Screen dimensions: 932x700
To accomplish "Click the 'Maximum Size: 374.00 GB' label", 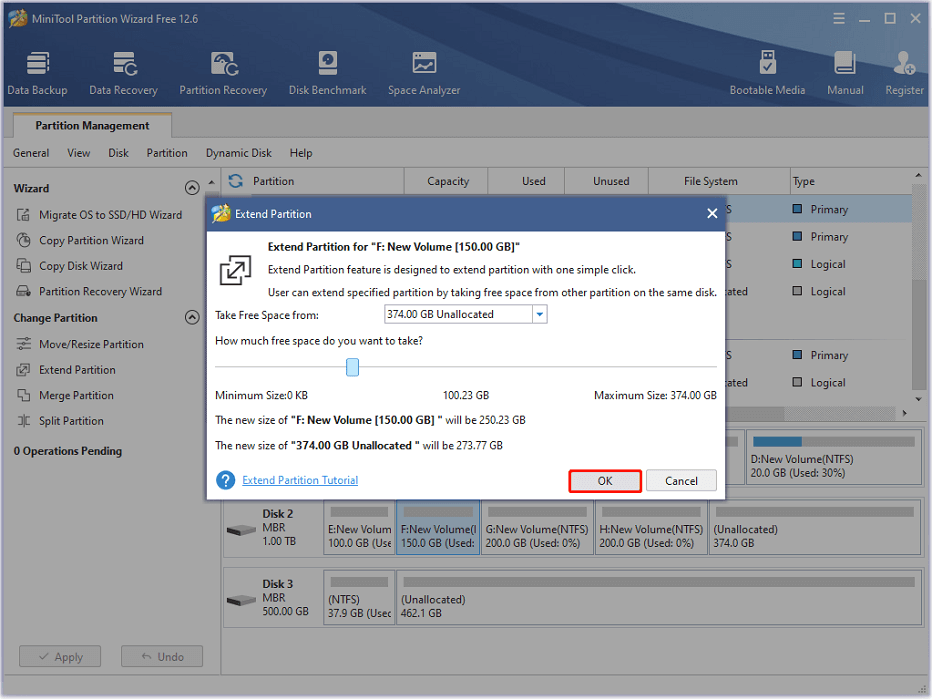I will pyautogui.click(x=655, y=395).
